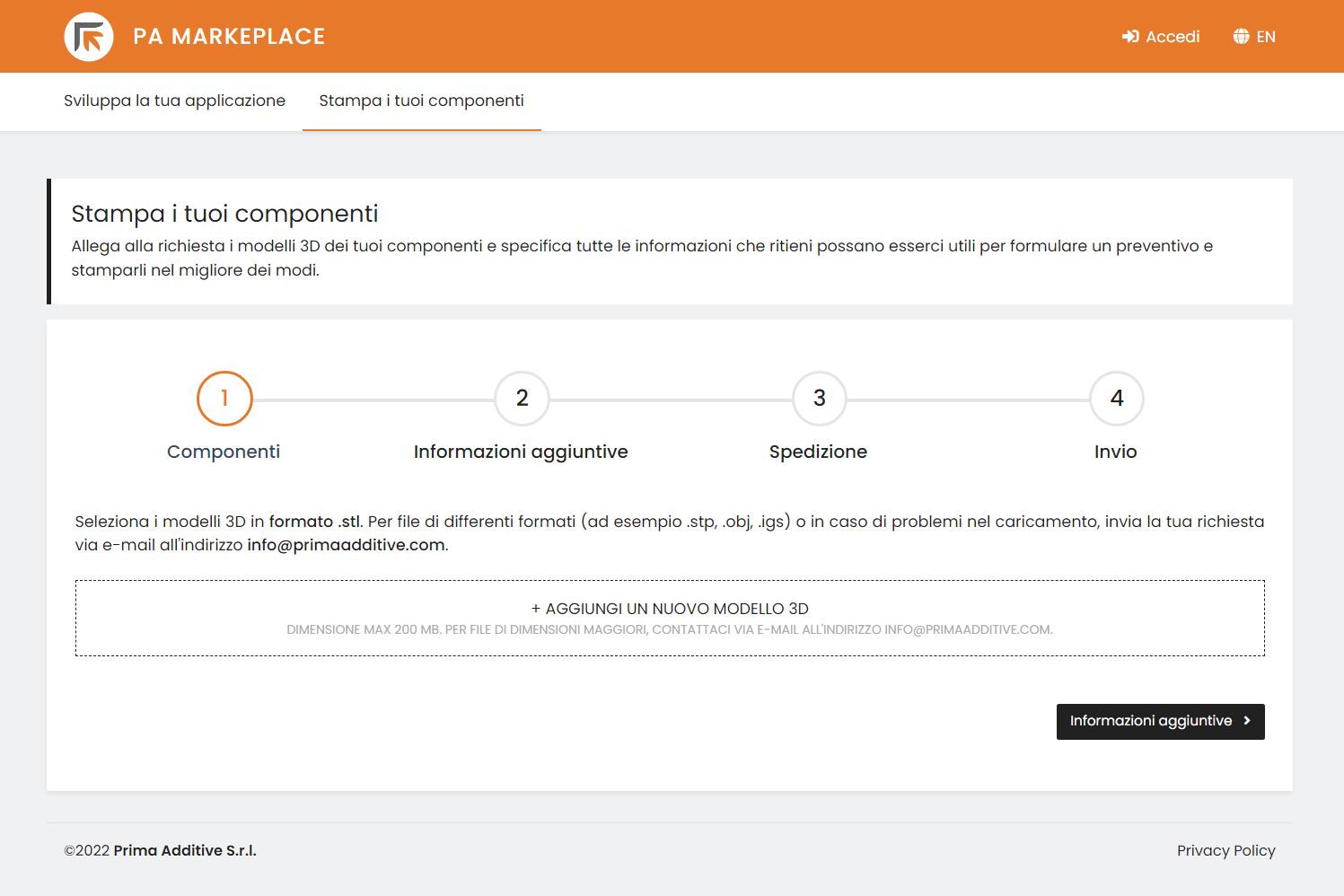The height and width of the screenshot is (896, 1344).
Task: Click the Componenti step label
Action: coord(224,452)
